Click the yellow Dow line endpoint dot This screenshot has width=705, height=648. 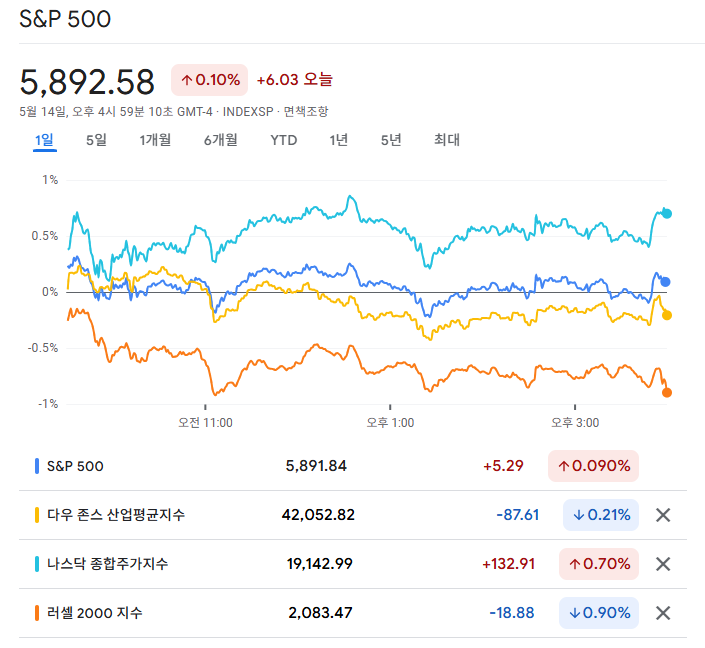tap(667, 315)
